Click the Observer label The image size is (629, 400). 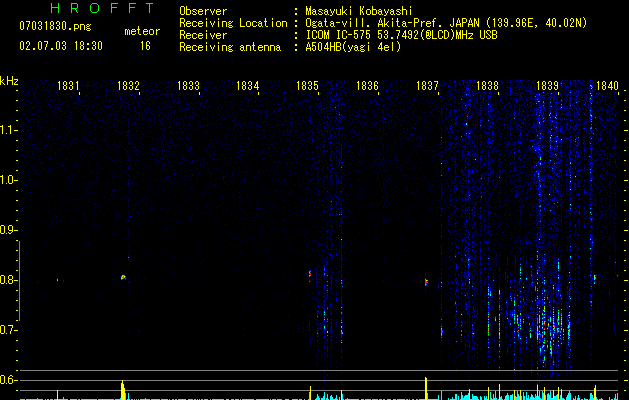(203, 11)
